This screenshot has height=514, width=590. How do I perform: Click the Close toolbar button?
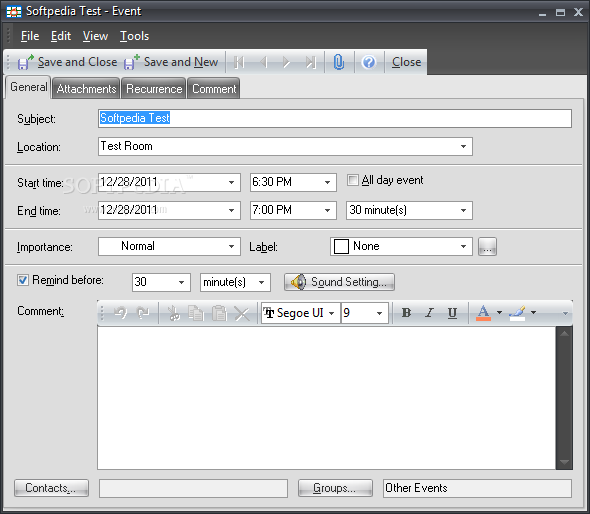[x=406, y=62]
